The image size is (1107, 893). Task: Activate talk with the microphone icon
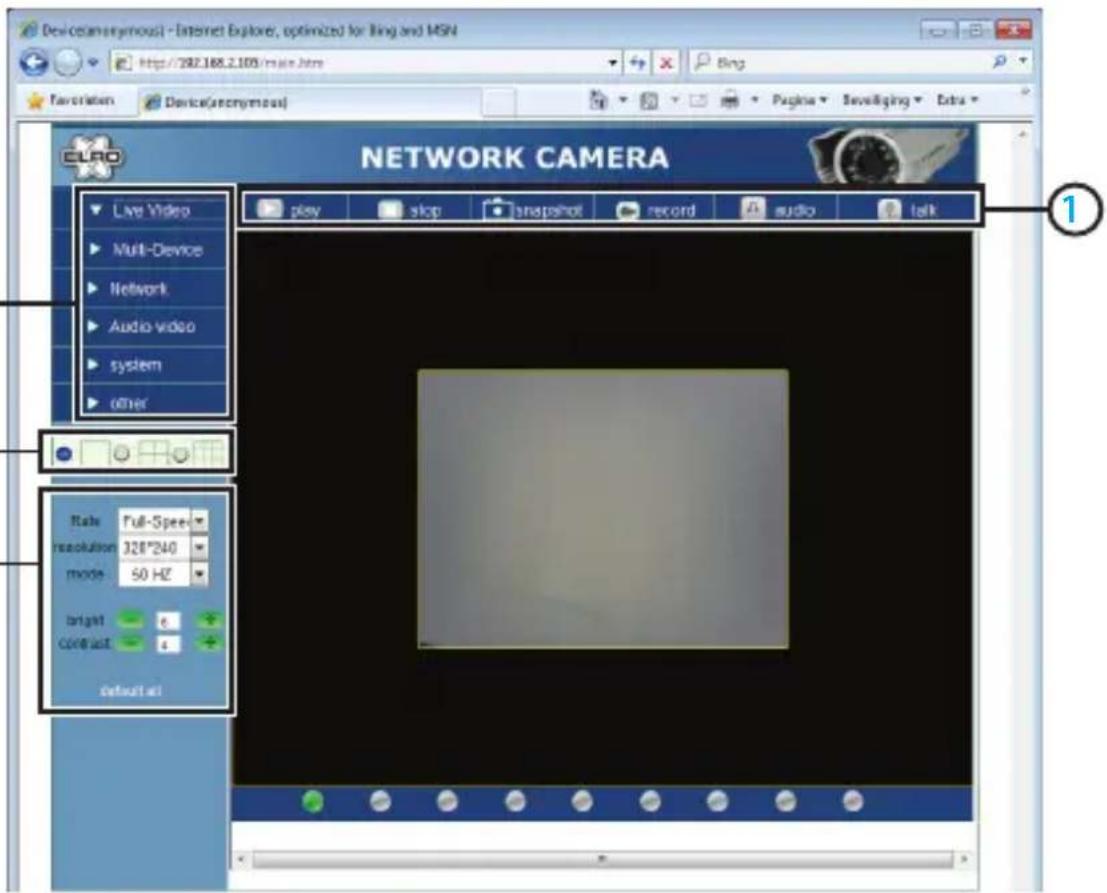click(889, 210)
